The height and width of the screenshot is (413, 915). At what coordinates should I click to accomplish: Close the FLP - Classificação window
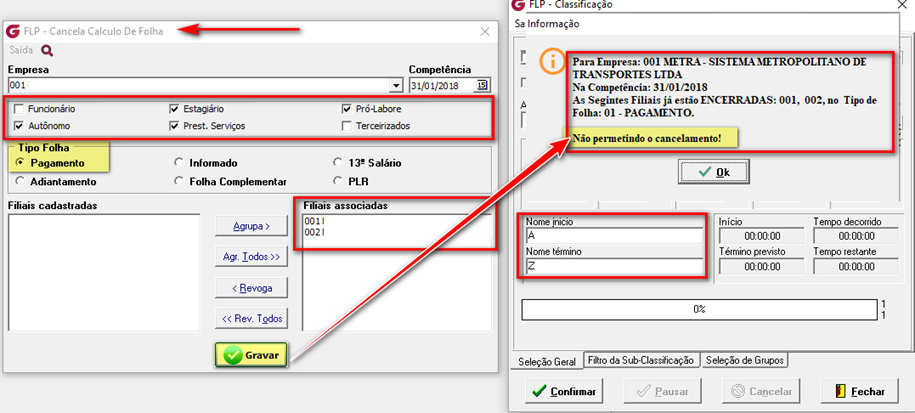point(902,4)
